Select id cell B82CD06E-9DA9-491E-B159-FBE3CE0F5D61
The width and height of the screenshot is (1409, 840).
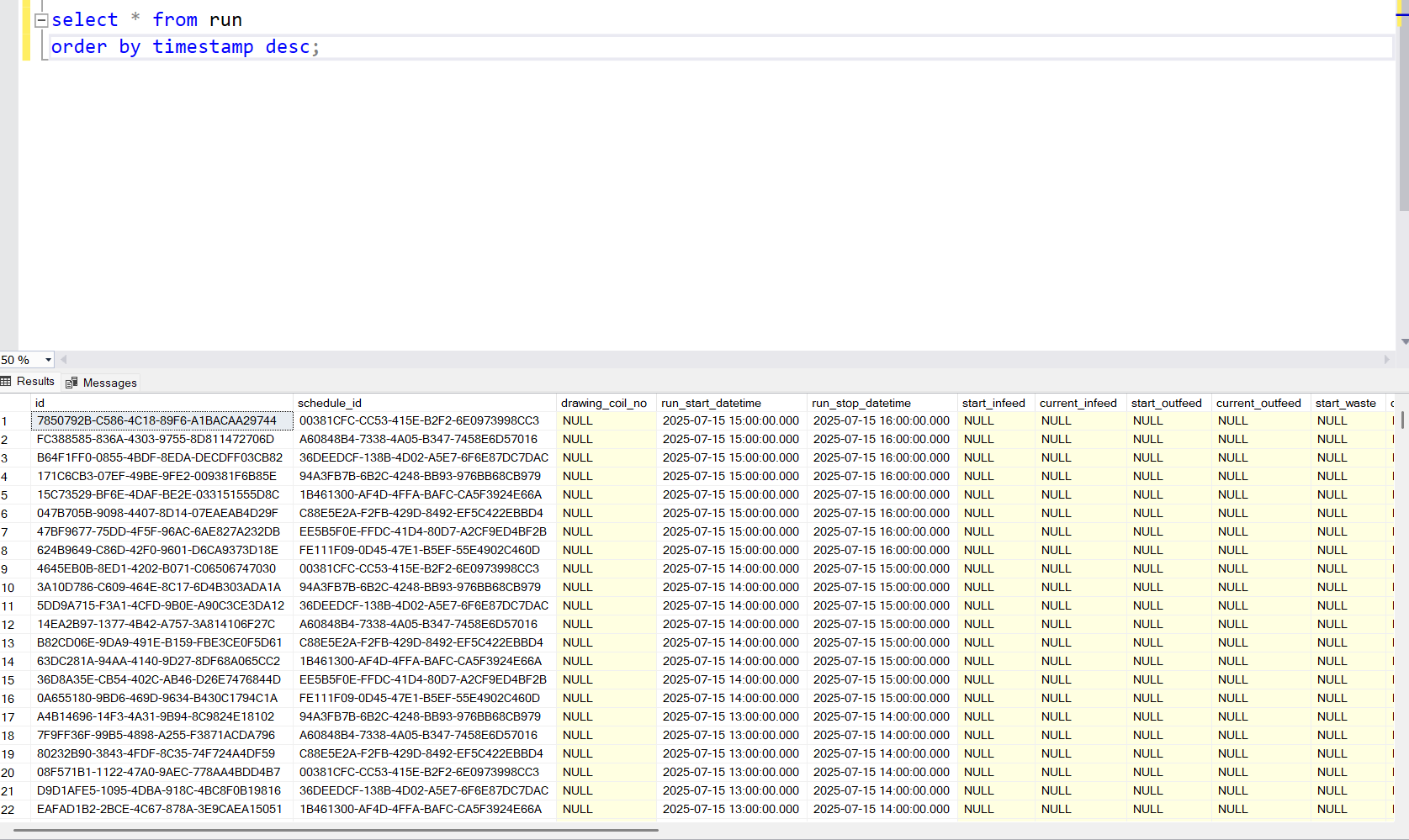point(162,643)
